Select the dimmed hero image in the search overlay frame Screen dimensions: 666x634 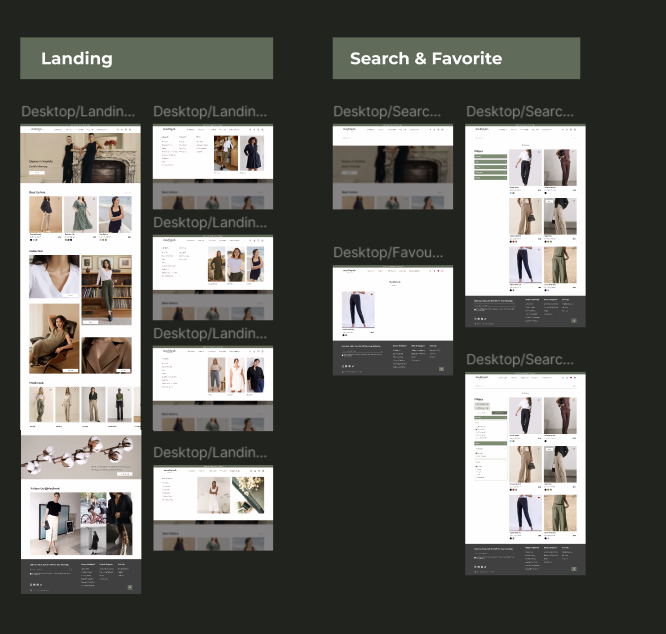coord(393,164)
